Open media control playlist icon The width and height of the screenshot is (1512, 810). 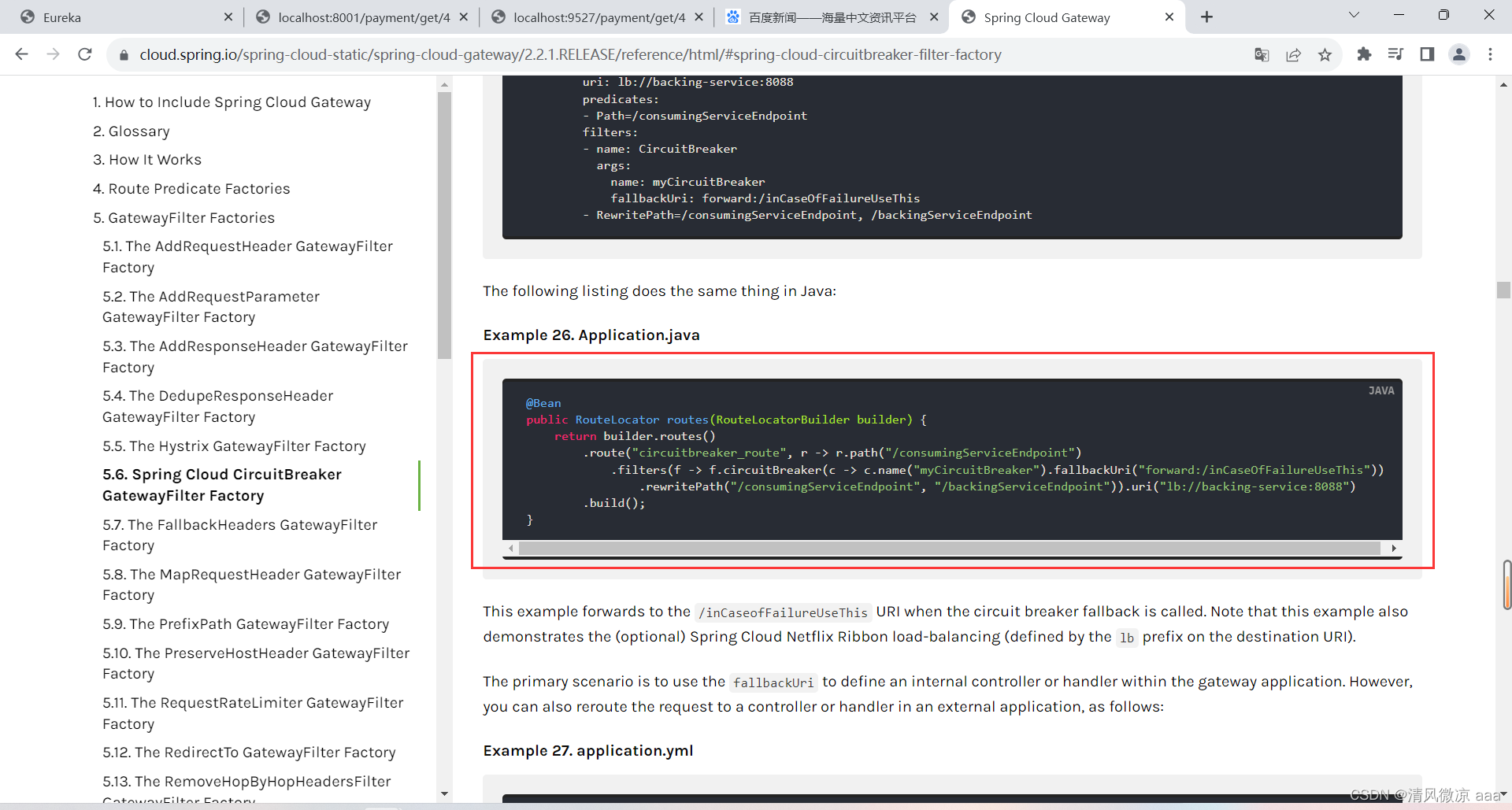pos(1395,54)
